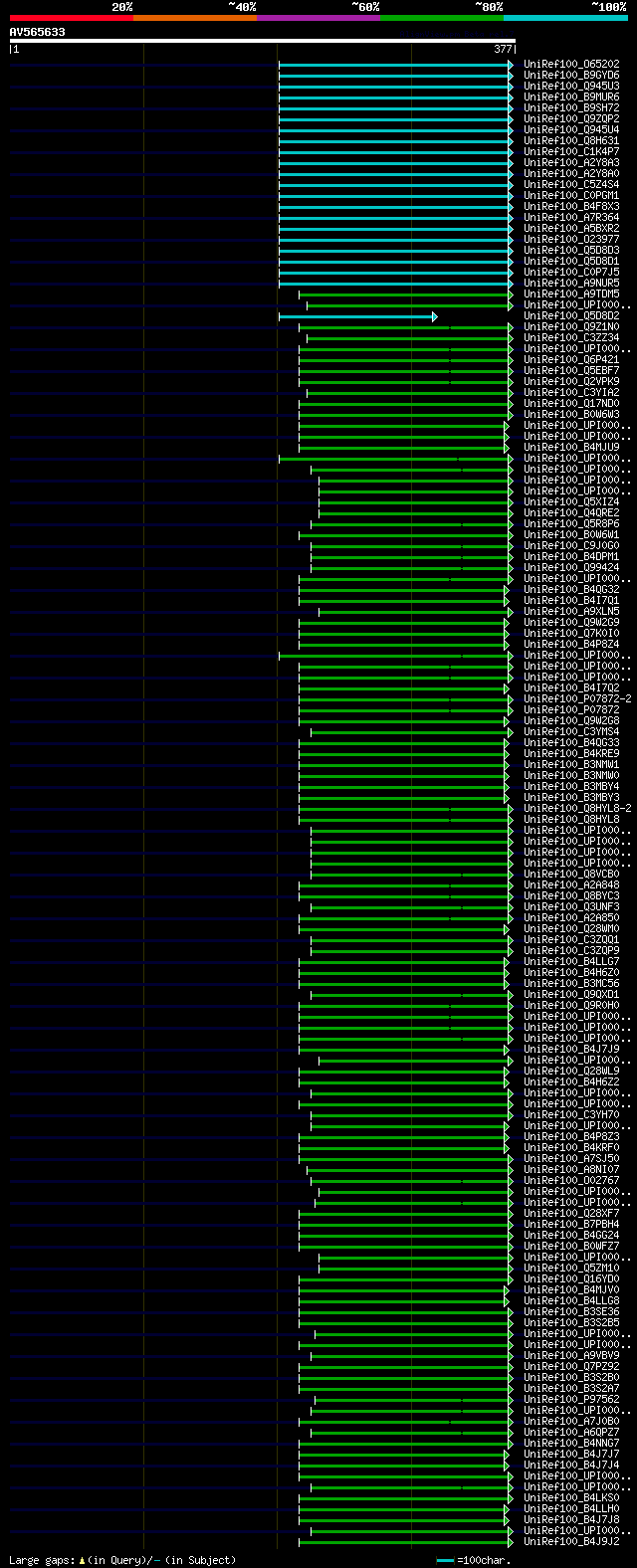Select the UniRef100_Q16YD0 label
The image size is (637, 1568).
(571, 1279)
